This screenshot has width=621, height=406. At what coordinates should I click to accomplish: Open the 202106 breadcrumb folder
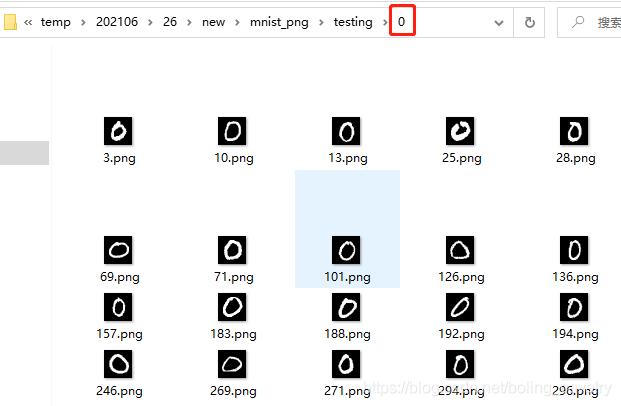117,21
